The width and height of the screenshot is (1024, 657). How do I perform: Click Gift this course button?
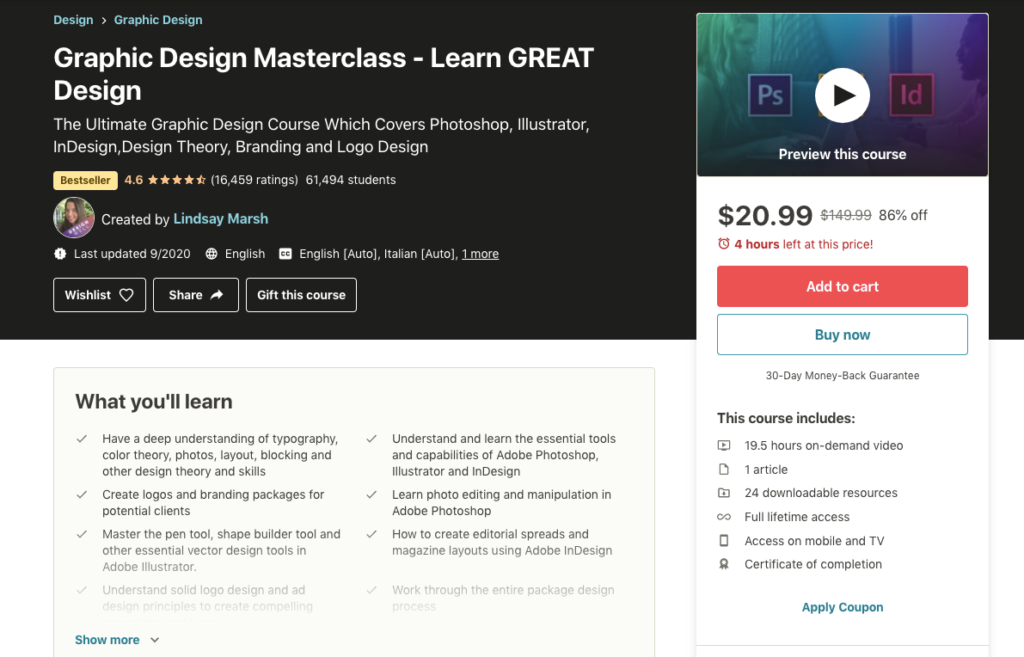(301, 295)
